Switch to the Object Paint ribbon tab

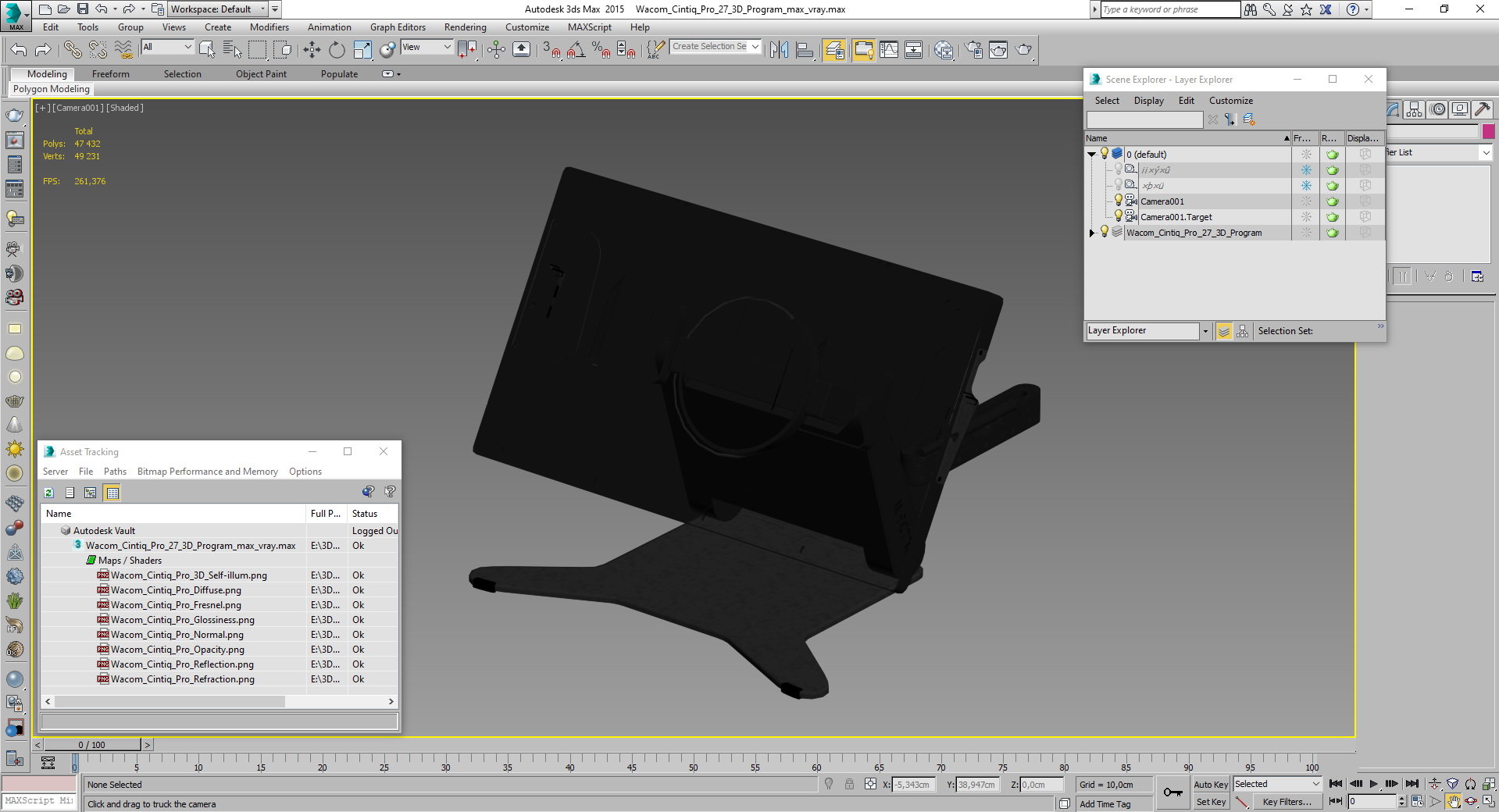pos(262,74)
